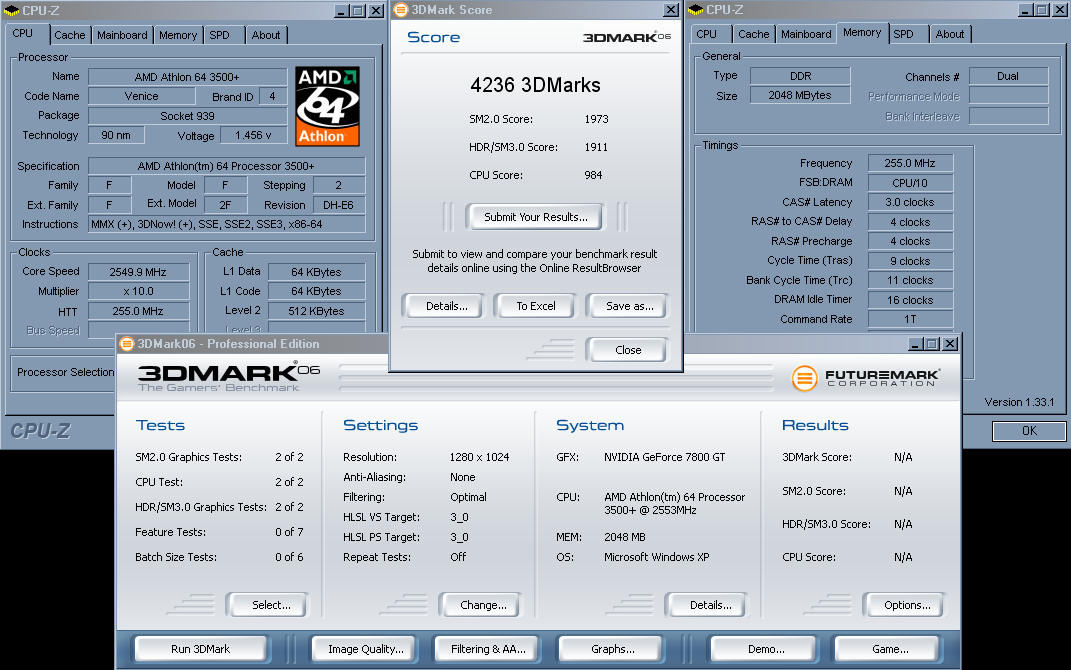Click Channels # value Dual
This screenshot has width=1071, height=670.
[1008, 76]
